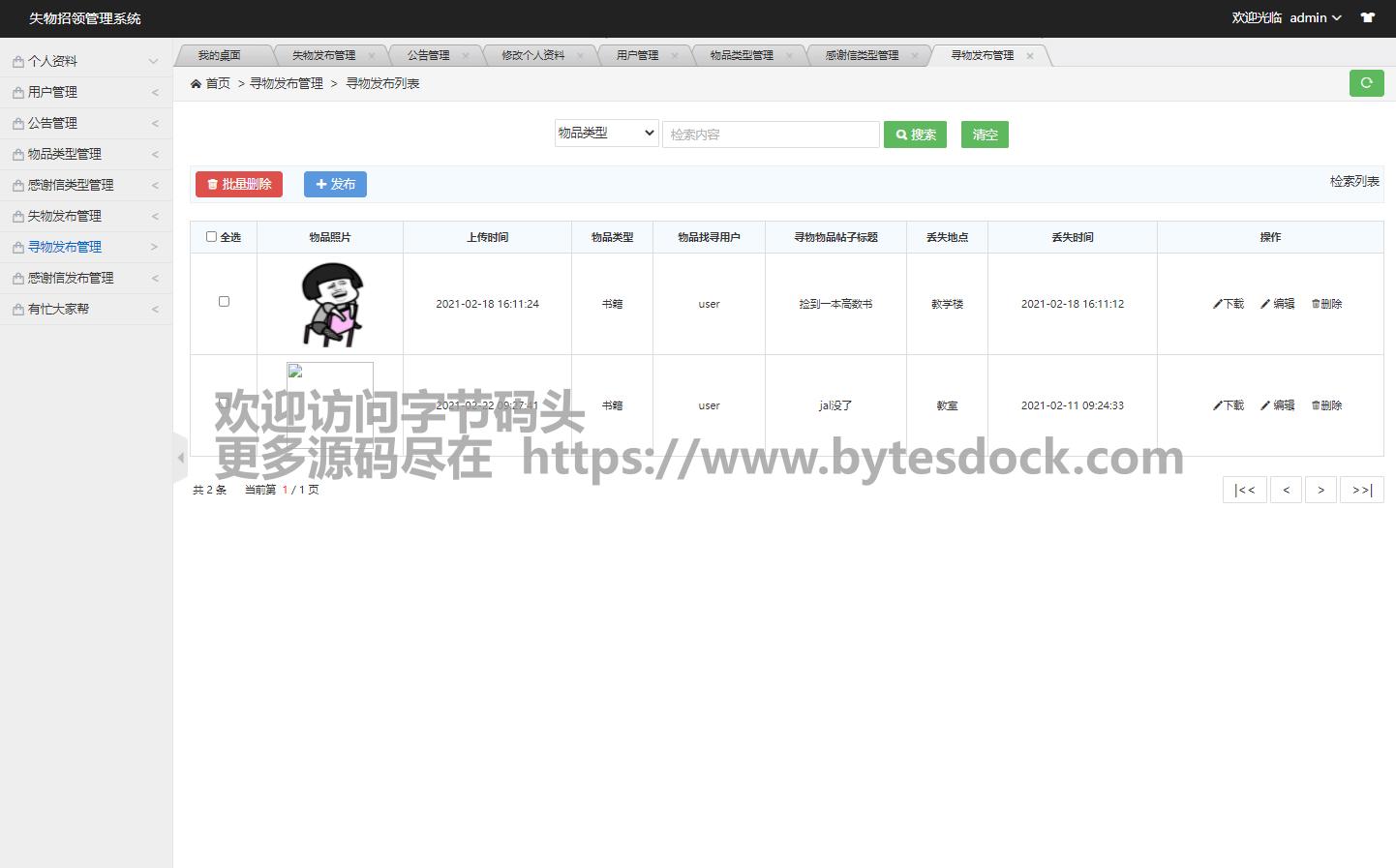This screenshot has height=868, width=1396.
Task: Switch to the 我的桌面 tab
Action: [219, 56]
